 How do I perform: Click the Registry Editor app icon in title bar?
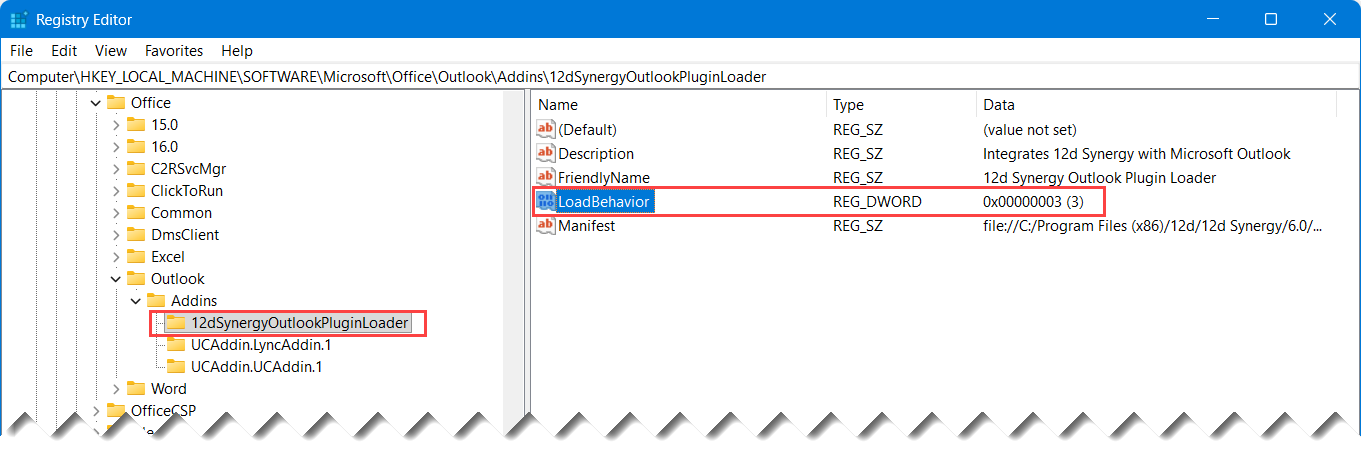[x=18, y=19]
